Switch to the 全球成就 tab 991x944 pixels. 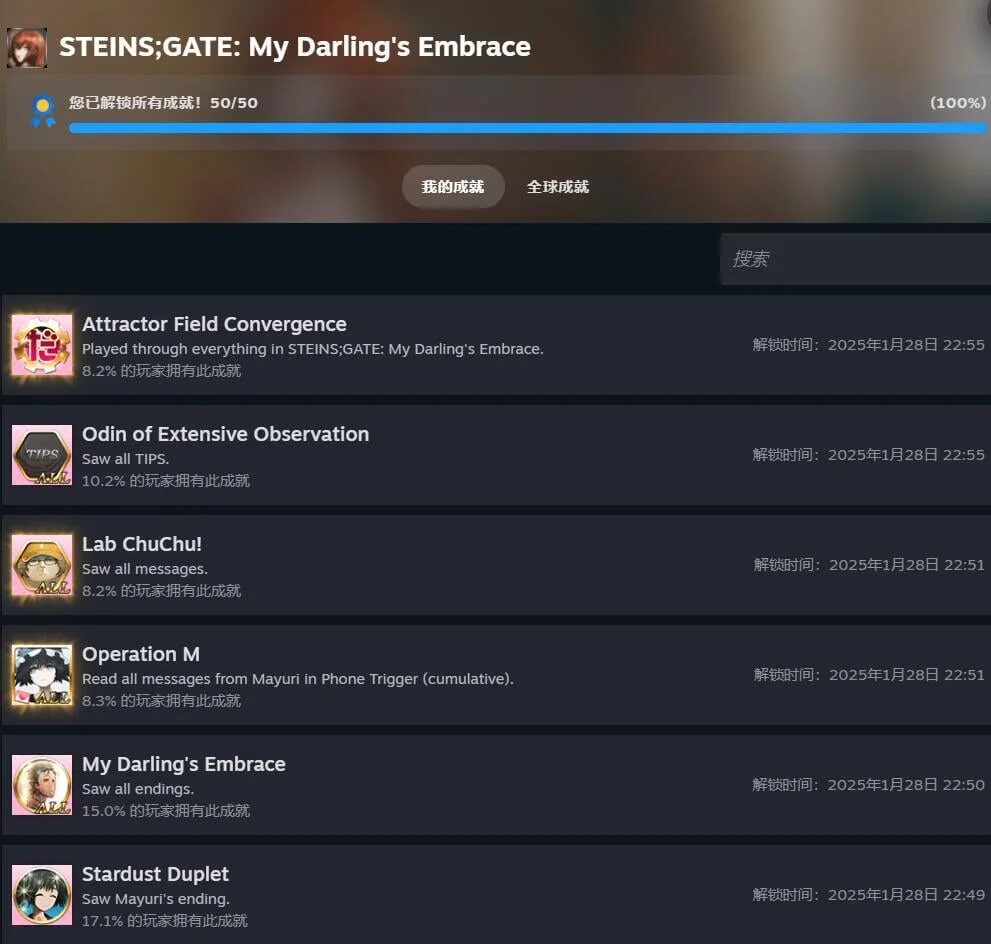click(x=558, y=187)
